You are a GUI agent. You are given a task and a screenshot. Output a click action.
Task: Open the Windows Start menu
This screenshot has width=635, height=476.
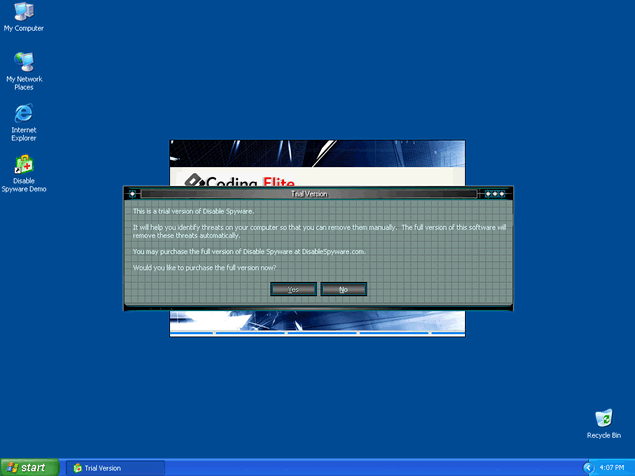click(x=30, y=467)
